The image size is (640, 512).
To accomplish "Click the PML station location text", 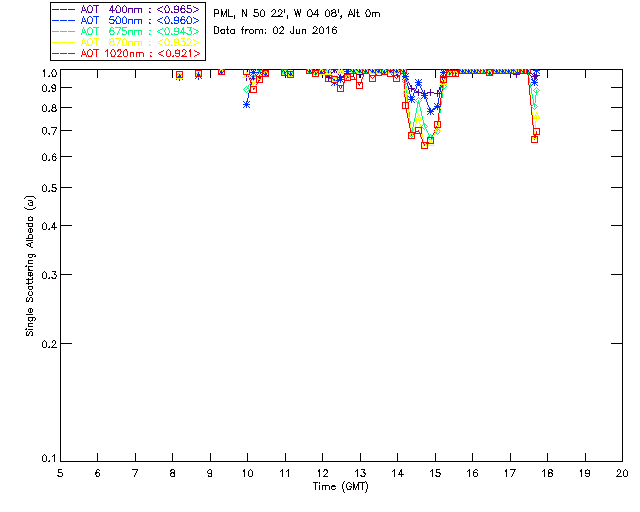I will [297, 13].
